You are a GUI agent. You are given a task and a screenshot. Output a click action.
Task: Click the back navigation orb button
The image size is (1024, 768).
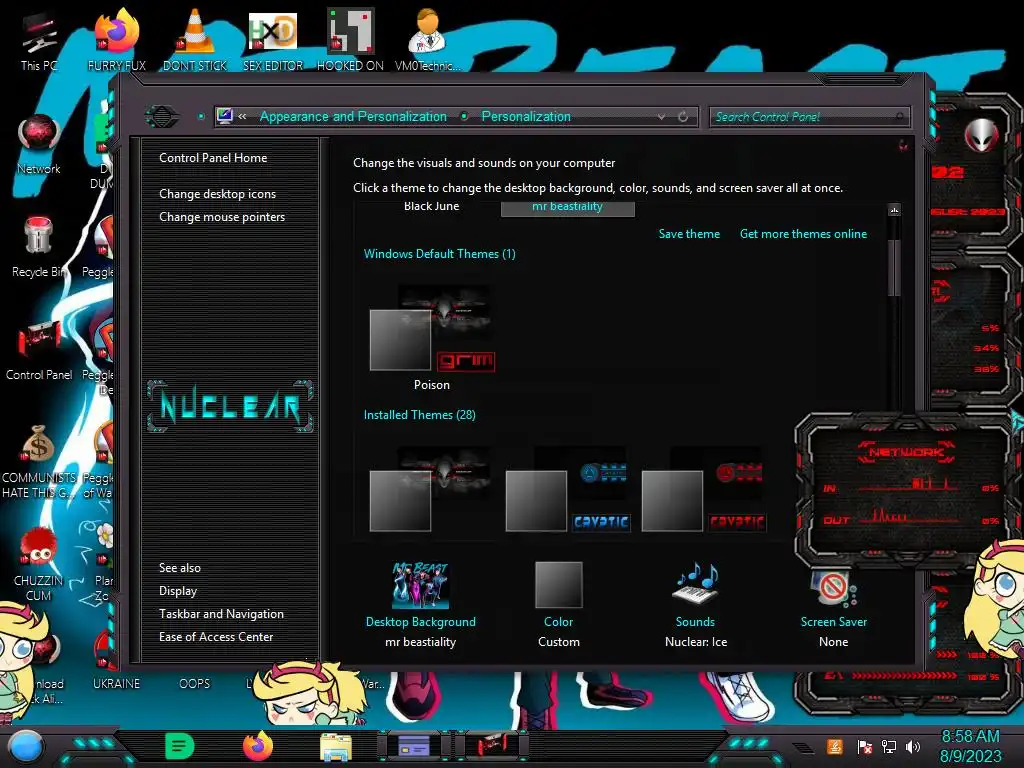(162, 117)
